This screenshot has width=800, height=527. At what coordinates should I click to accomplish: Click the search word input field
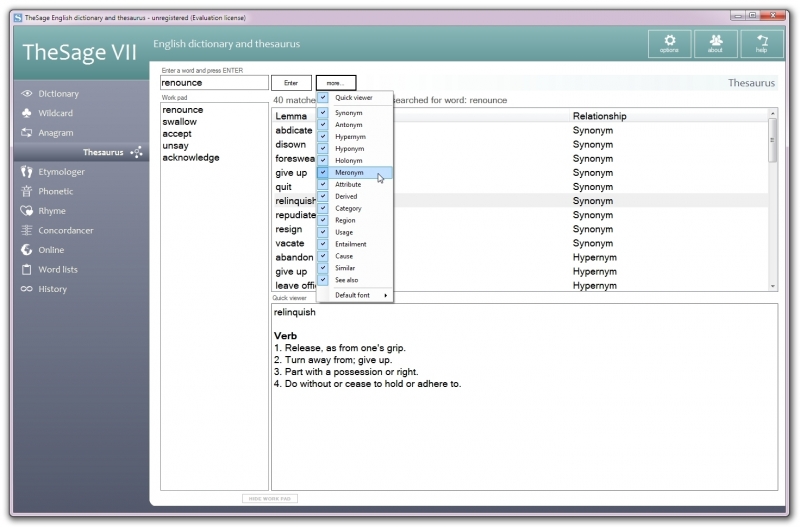click(x=214, y=83)
